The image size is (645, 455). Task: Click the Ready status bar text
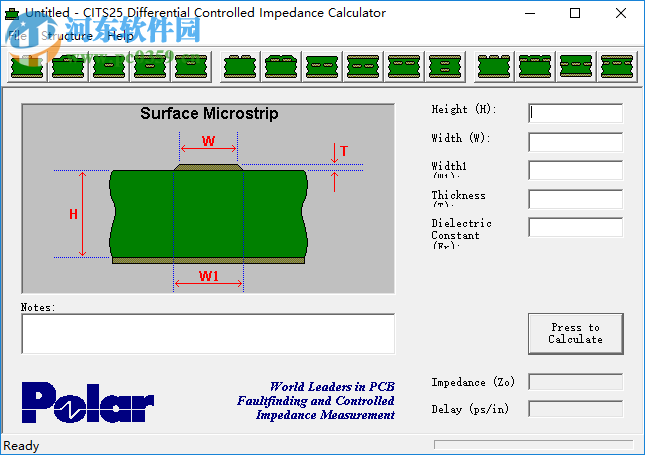click(21, 446)
